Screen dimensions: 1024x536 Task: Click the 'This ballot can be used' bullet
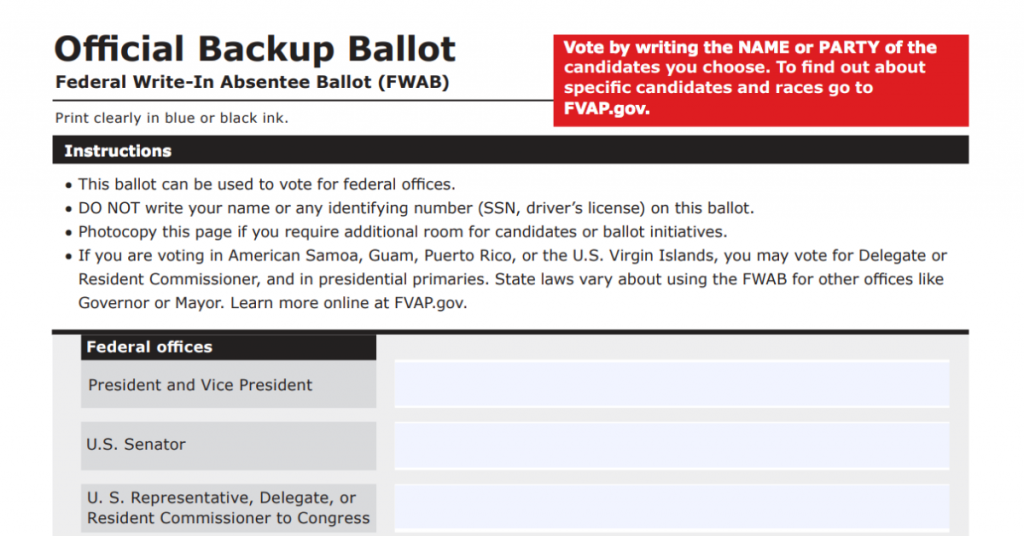(x=266, y=184)
